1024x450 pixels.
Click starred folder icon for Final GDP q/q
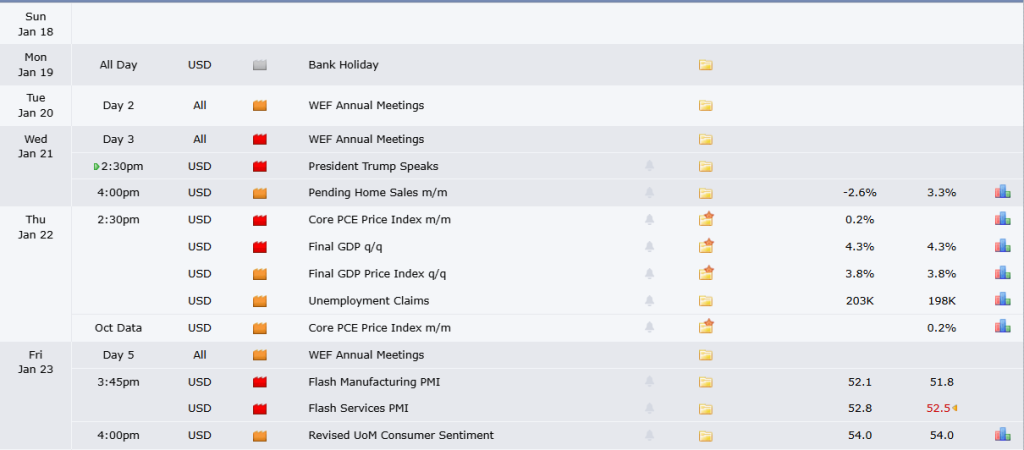(x=706, y=246)
